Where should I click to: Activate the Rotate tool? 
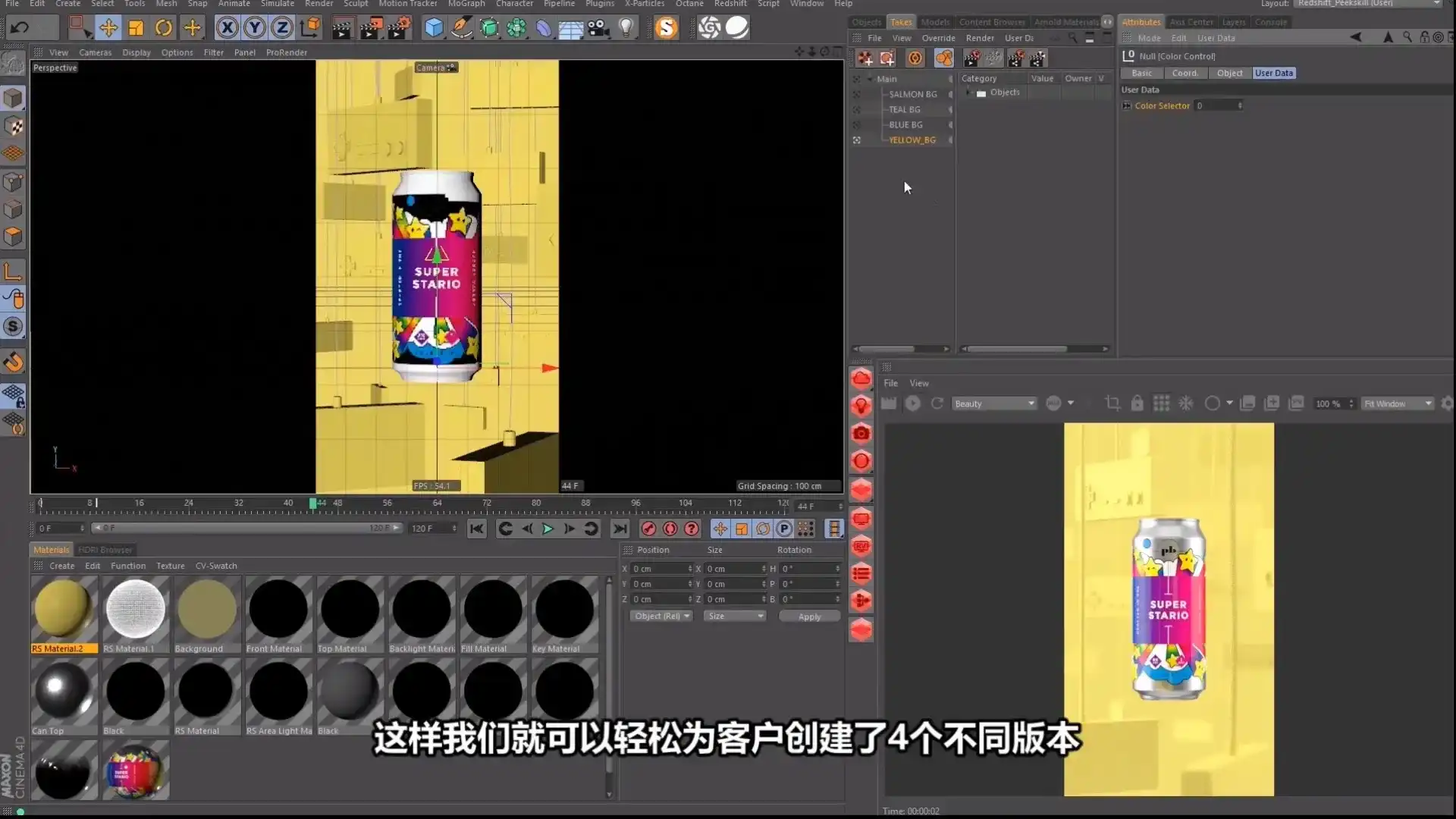point(164,27)
